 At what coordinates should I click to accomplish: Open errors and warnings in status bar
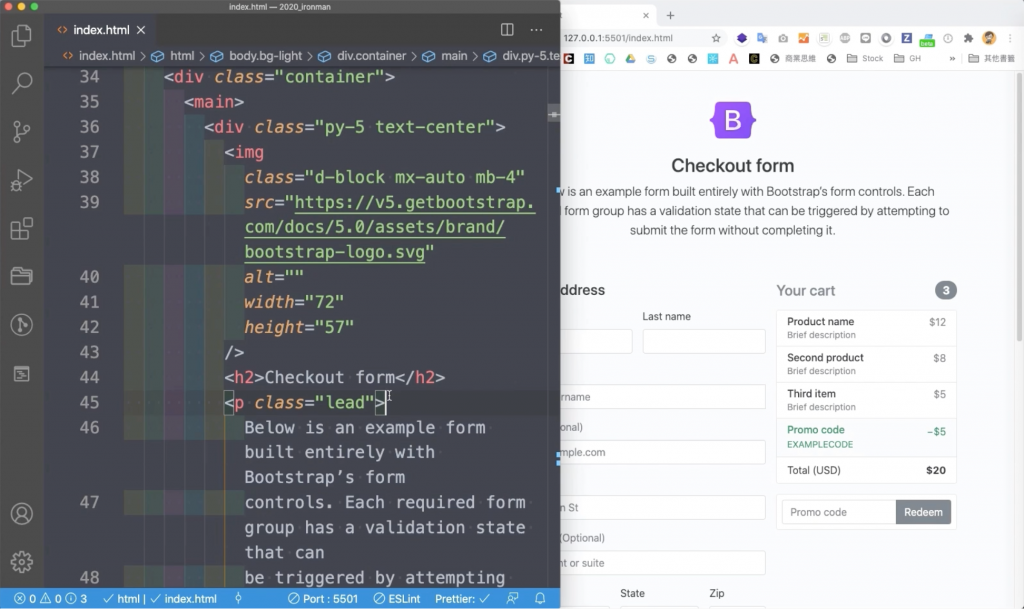coord(50,599)
